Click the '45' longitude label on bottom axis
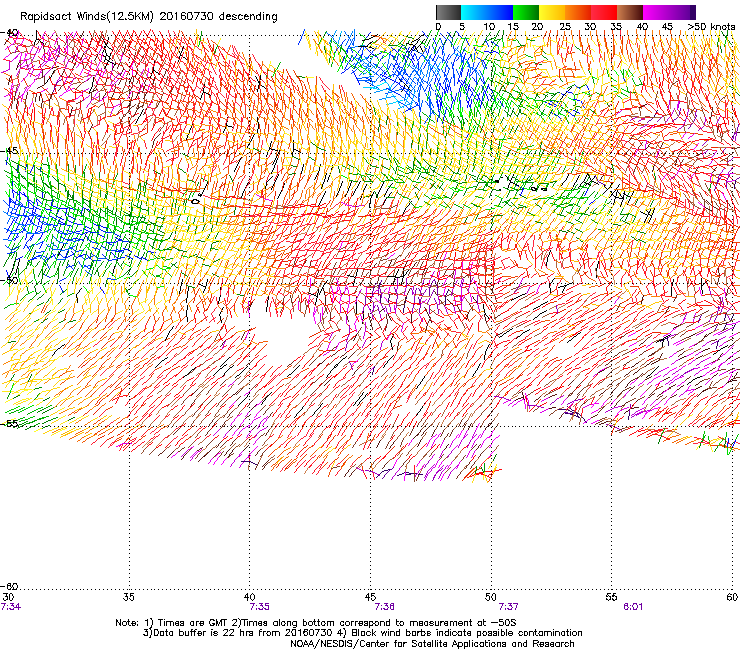Screen dimensions: 740x650 (370, 597)
